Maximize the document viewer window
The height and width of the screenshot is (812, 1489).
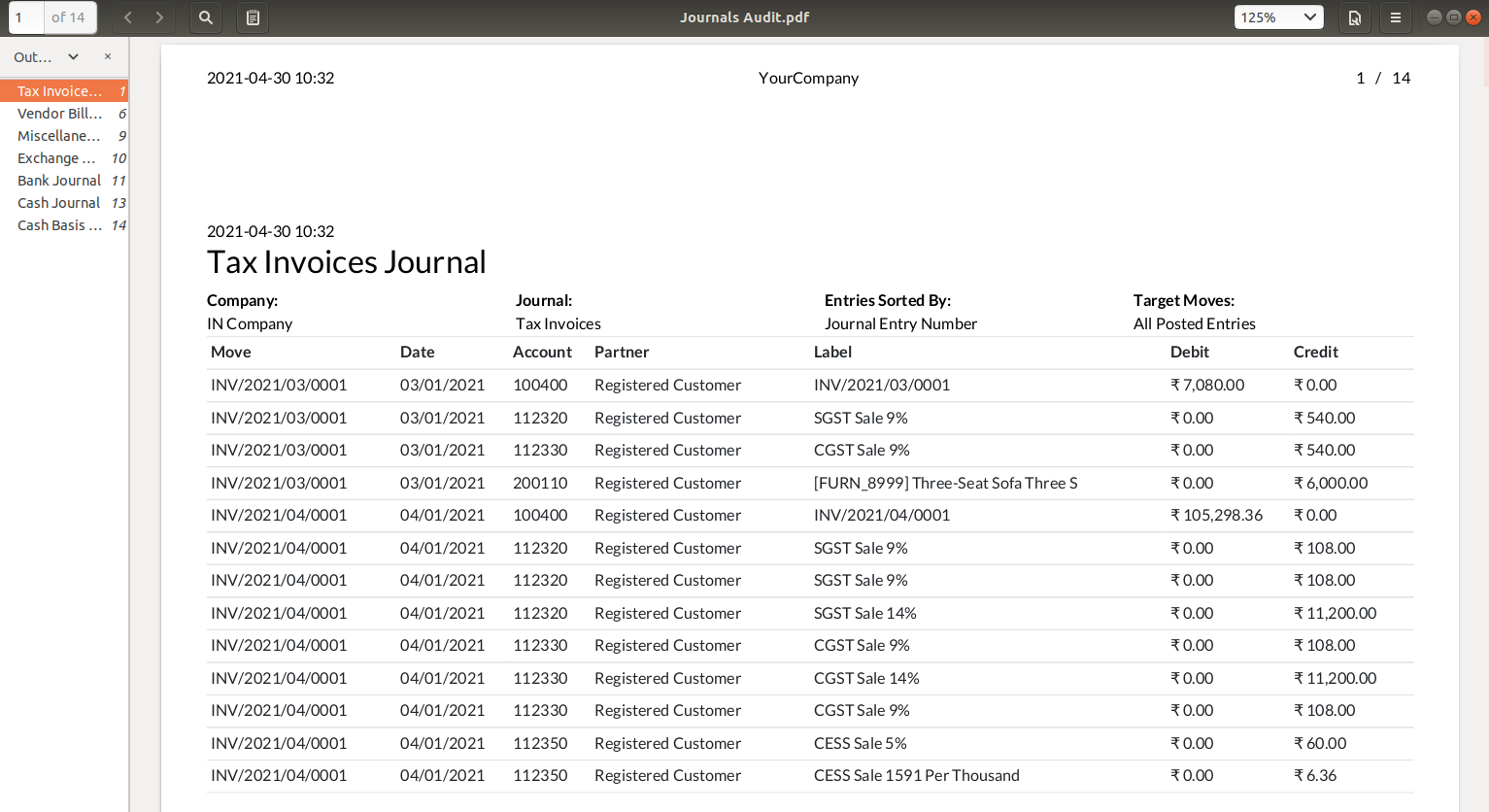pyautogui.click(x=1453, y=17)
